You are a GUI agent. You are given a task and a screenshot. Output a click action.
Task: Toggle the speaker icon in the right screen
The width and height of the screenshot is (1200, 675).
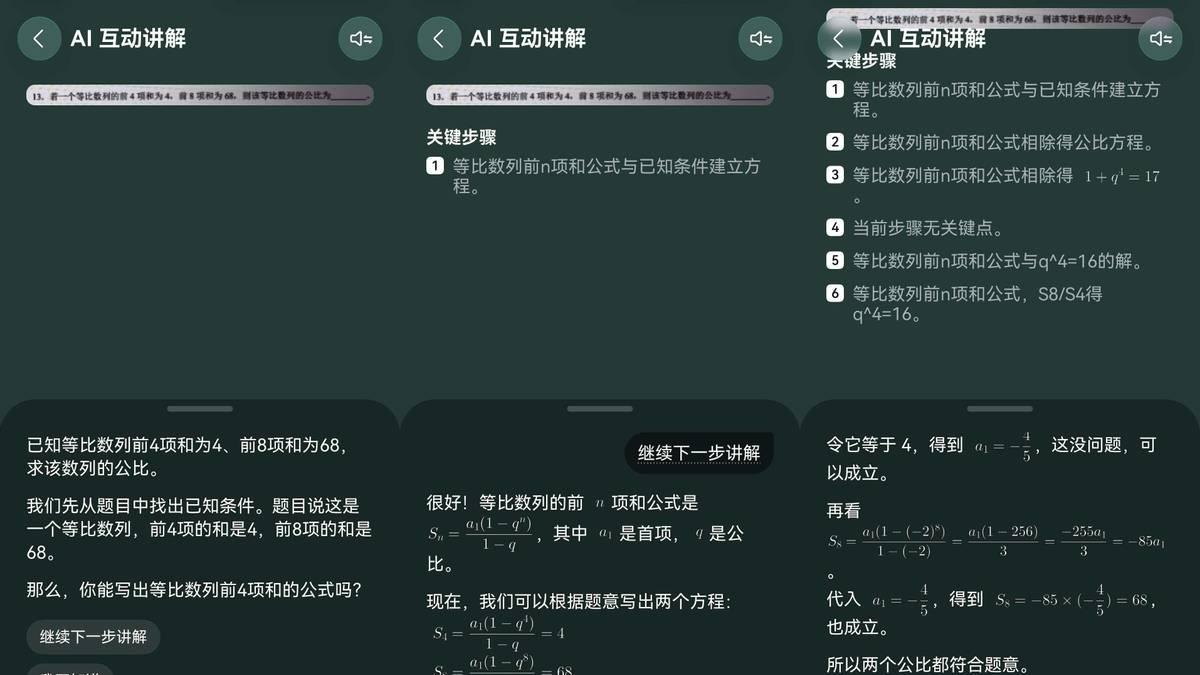tap(1160, 39)
